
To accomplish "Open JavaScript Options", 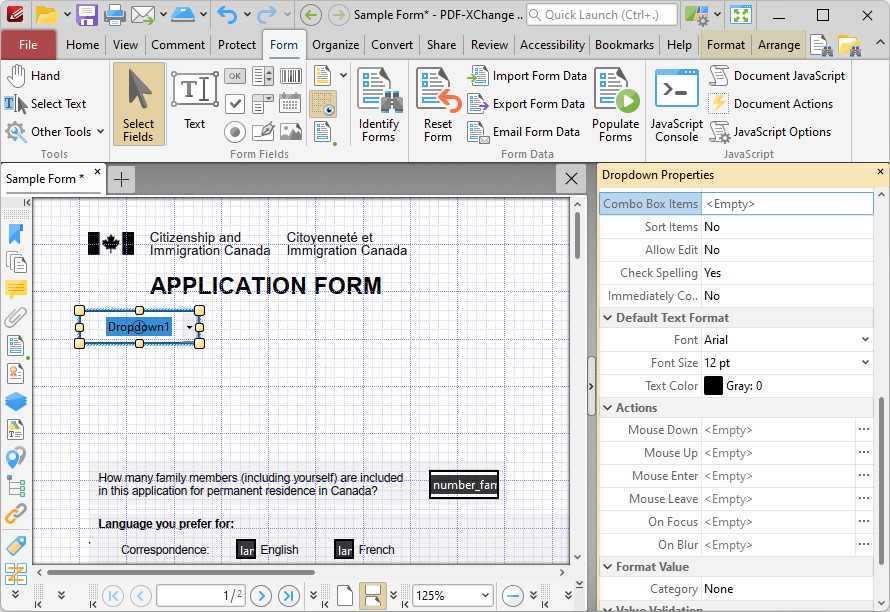I will pos(770,132).
